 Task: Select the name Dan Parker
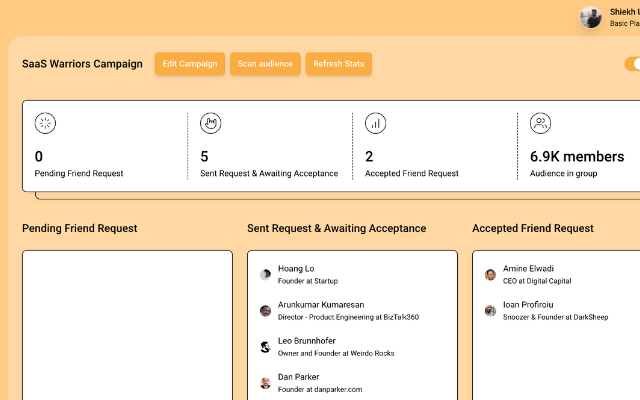click(x=298, y=377)
